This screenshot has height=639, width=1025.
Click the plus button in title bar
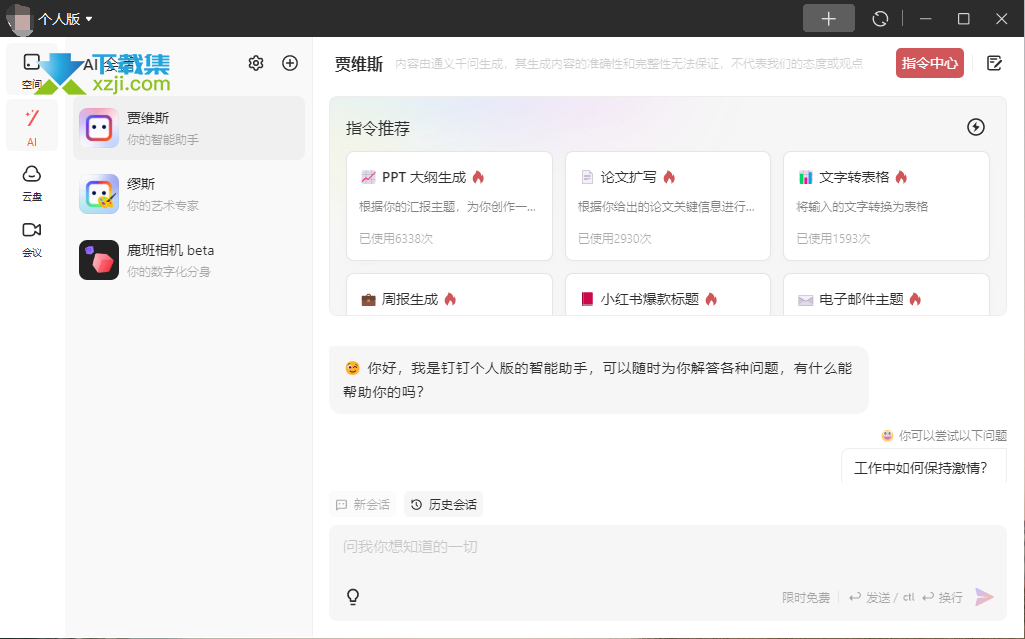coord(829,18)
